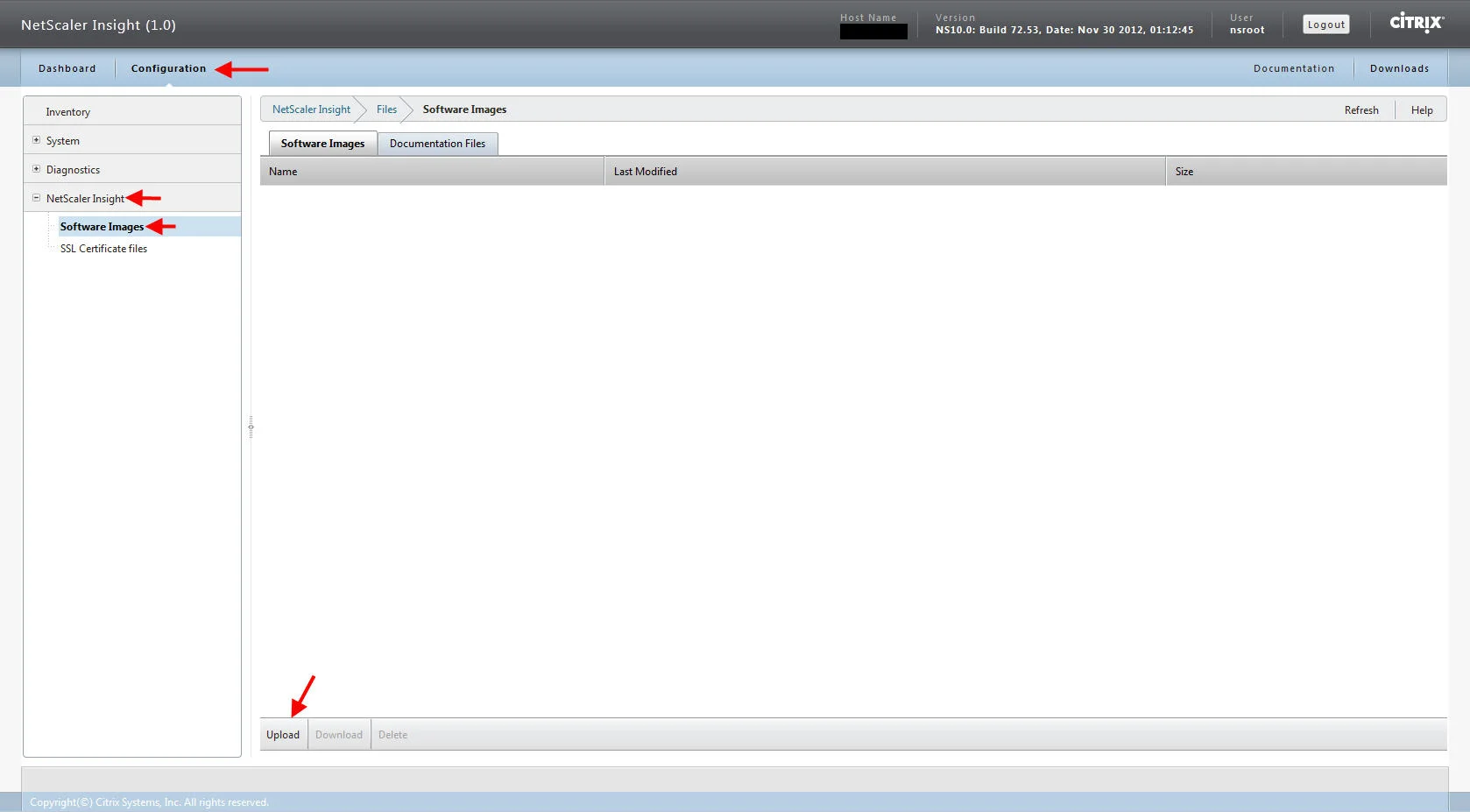
Task: Click the version text NS10.0 Build 72.53
Action: (x=1064, y=30)
